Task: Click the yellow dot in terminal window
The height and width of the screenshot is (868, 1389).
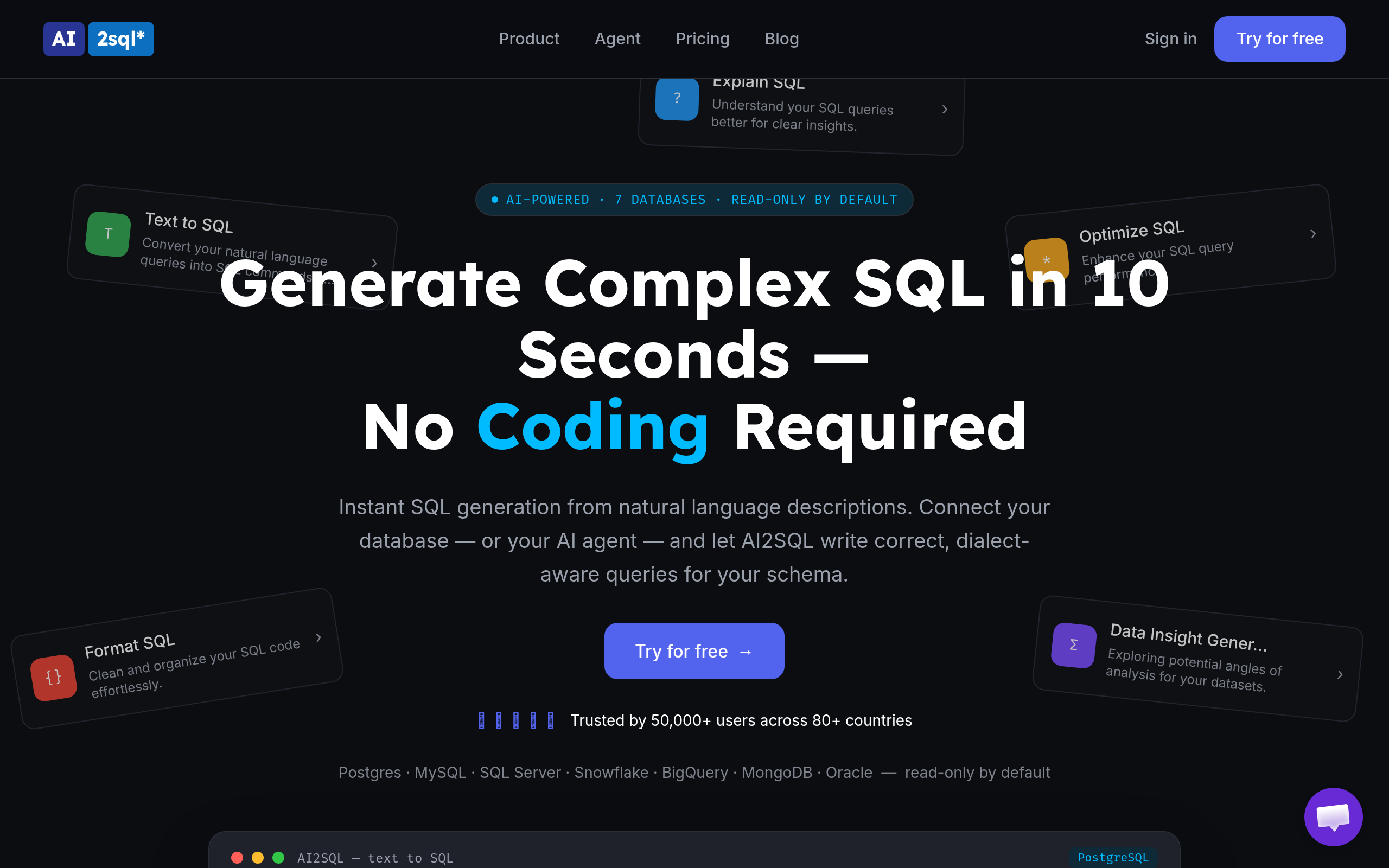Action: tap(258, 857)
